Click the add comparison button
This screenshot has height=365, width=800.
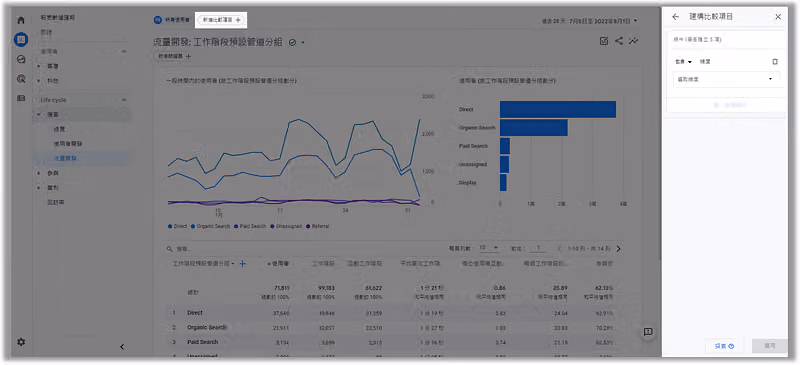(222, 19)
